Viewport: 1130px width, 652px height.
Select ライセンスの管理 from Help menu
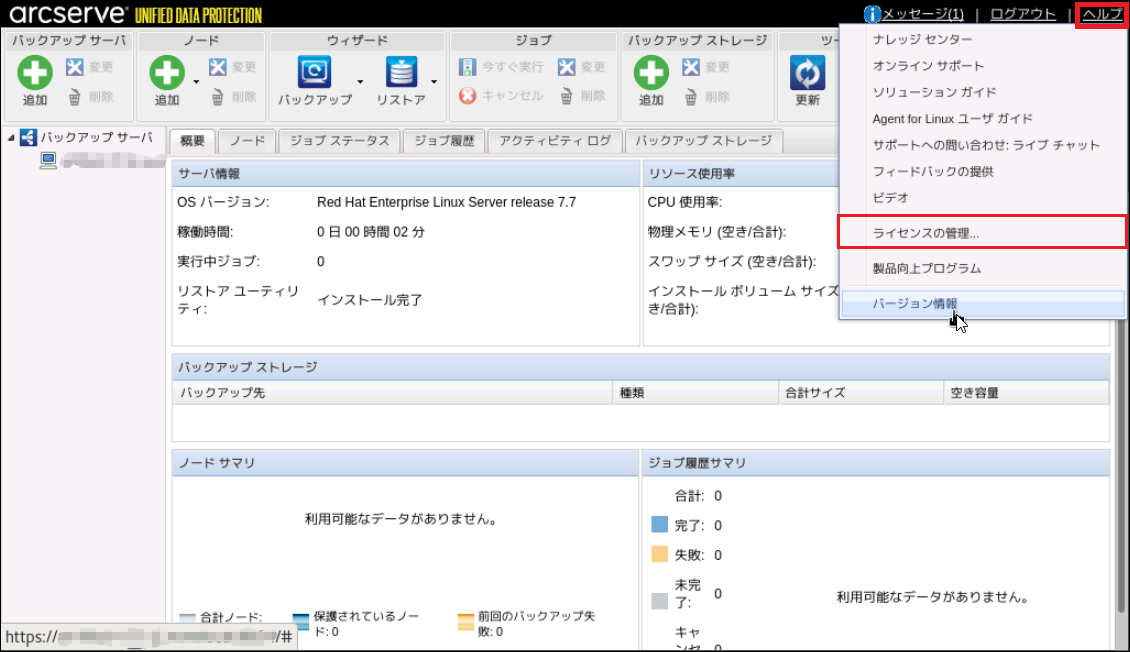[925, 233]
